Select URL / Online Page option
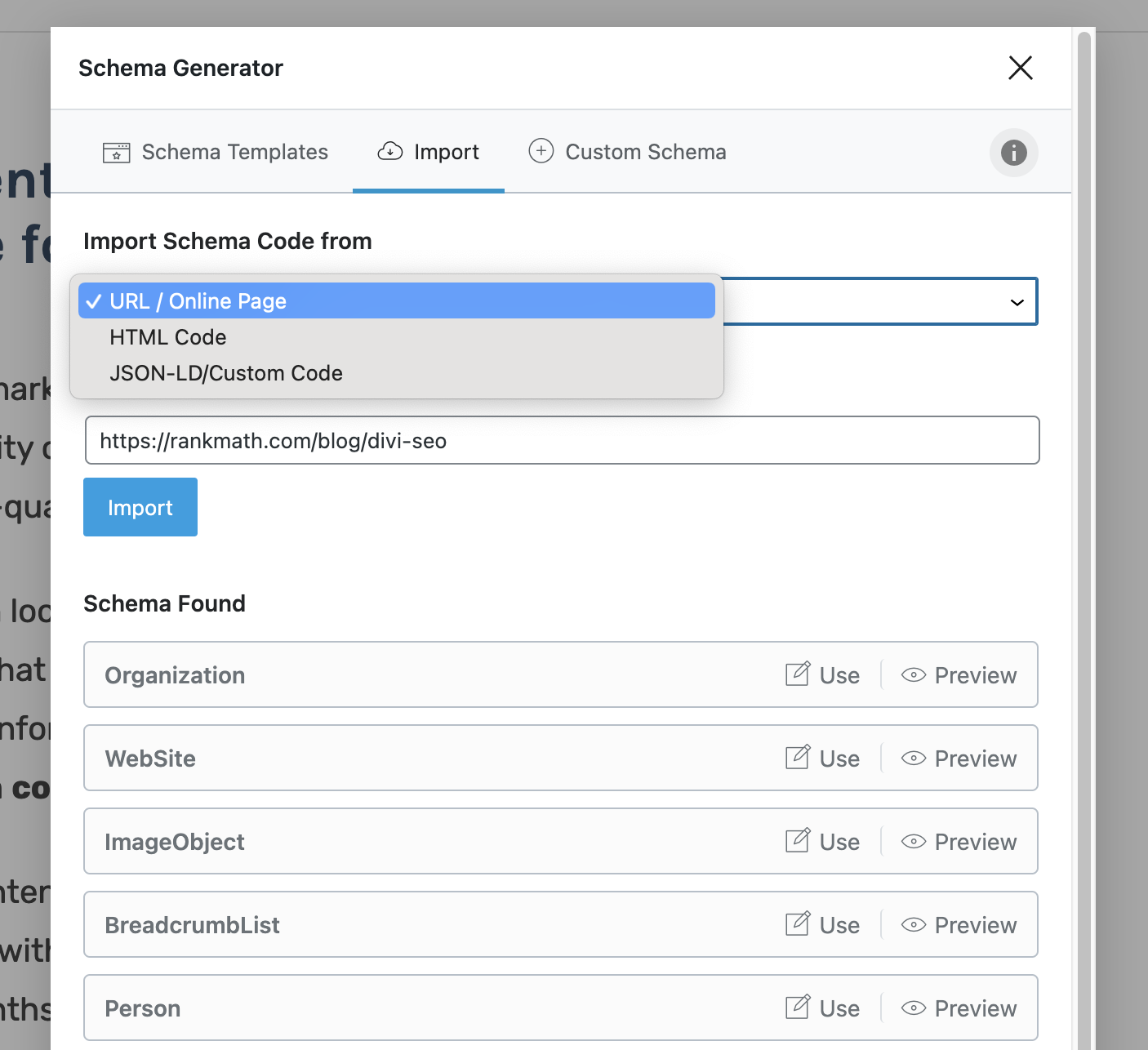 click(x=397, y=301)
